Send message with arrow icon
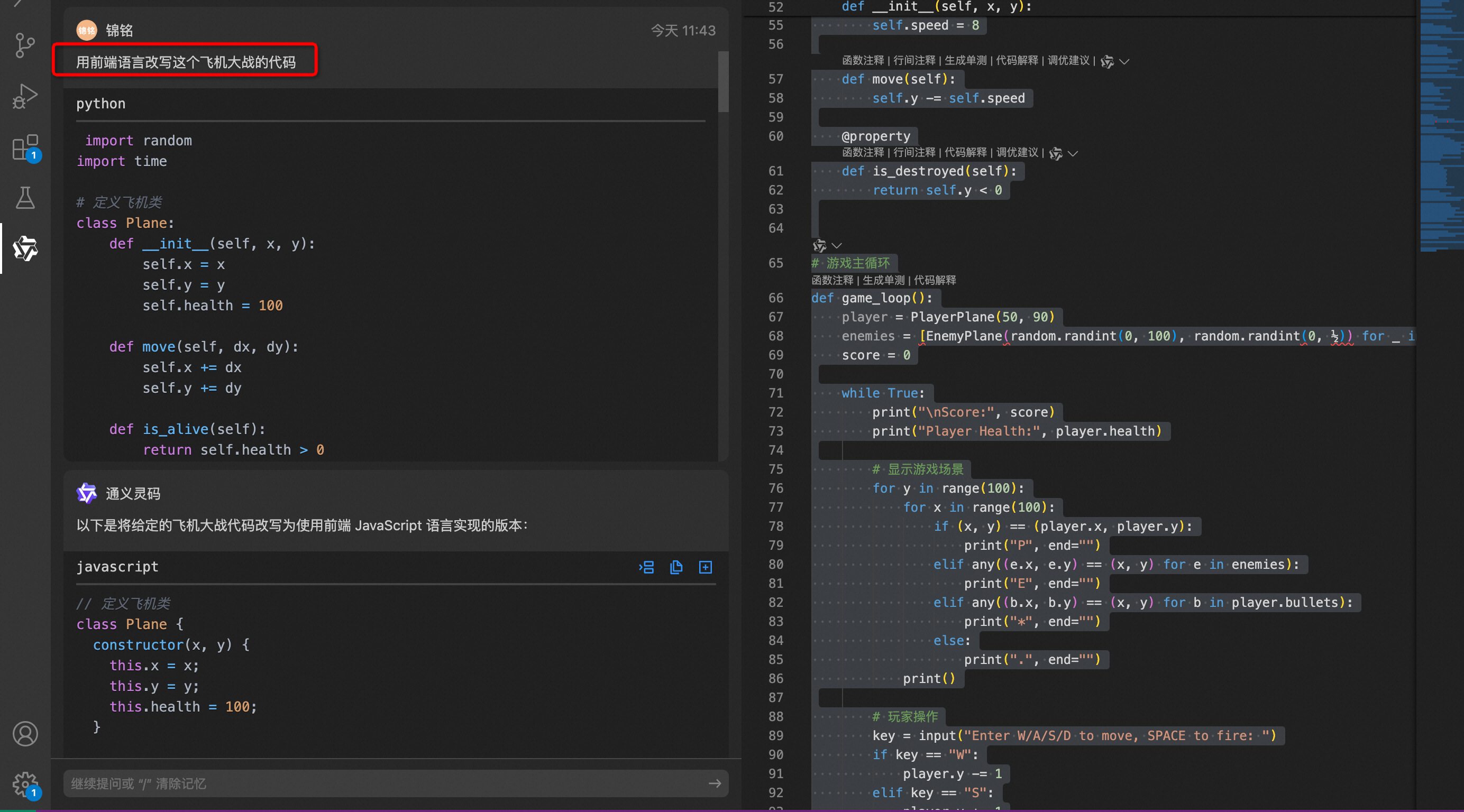 click(x=715, y=783)
